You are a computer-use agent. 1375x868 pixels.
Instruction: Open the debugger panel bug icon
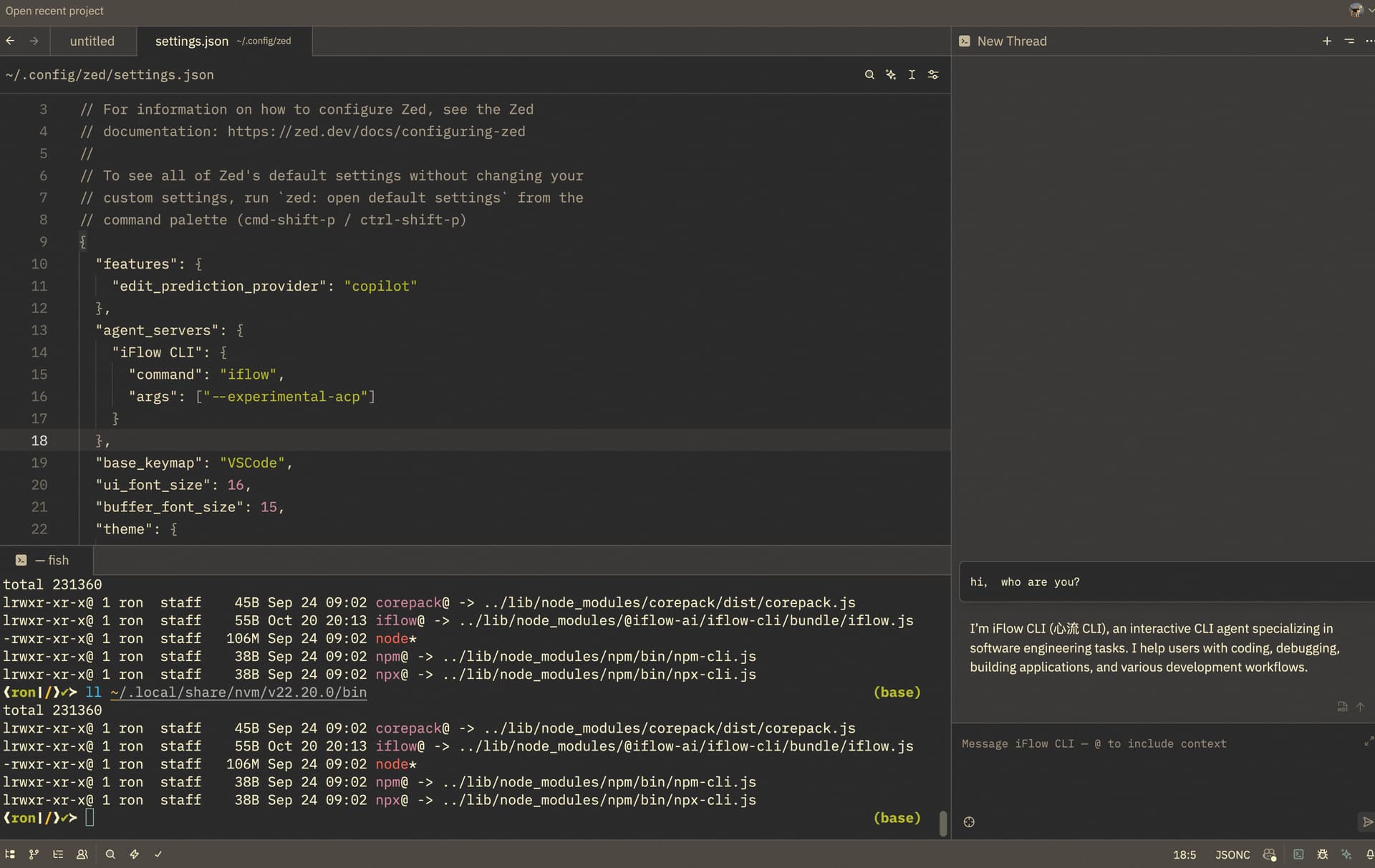coord(1322,854)
